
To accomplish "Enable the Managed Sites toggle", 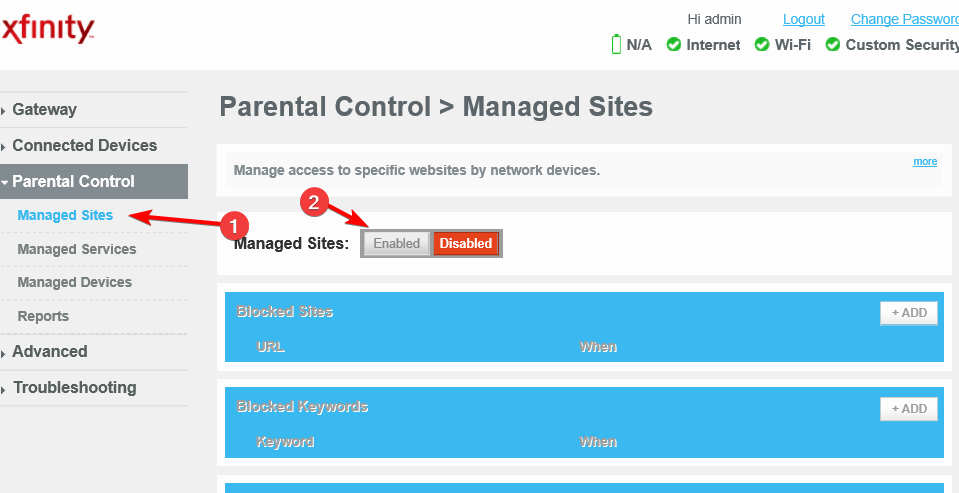I will tap(396, 243).
